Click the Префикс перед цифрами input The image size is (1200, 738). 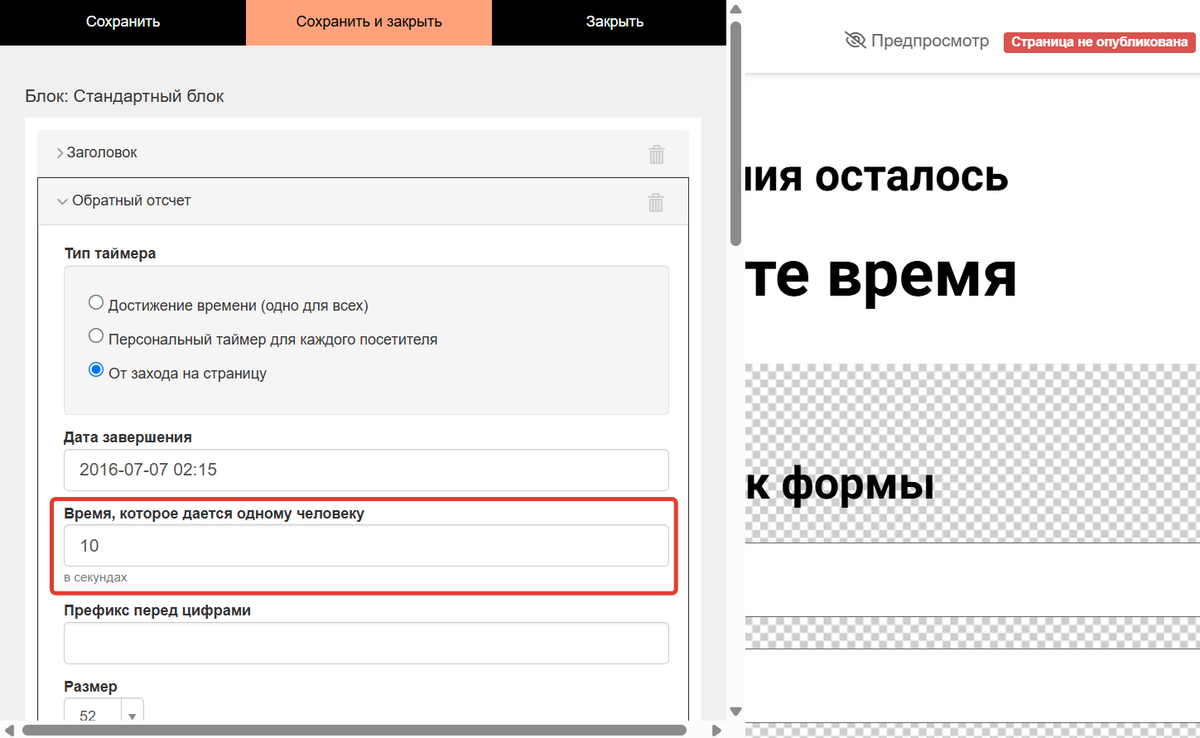366,643
